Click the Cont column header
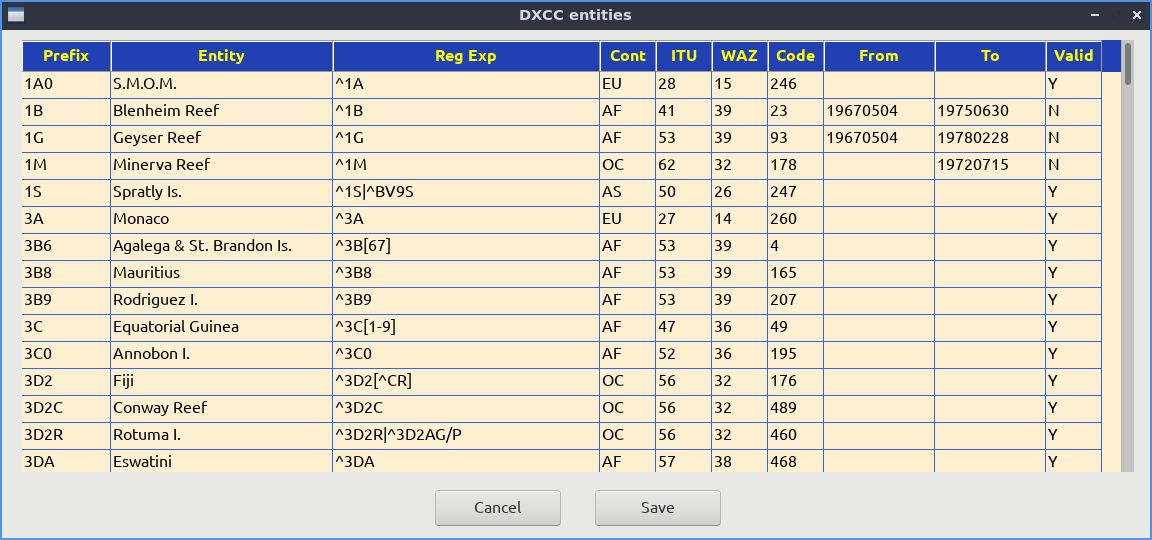Image resolution: width=1152 pixels, height=540 pixels. point(627,56)
